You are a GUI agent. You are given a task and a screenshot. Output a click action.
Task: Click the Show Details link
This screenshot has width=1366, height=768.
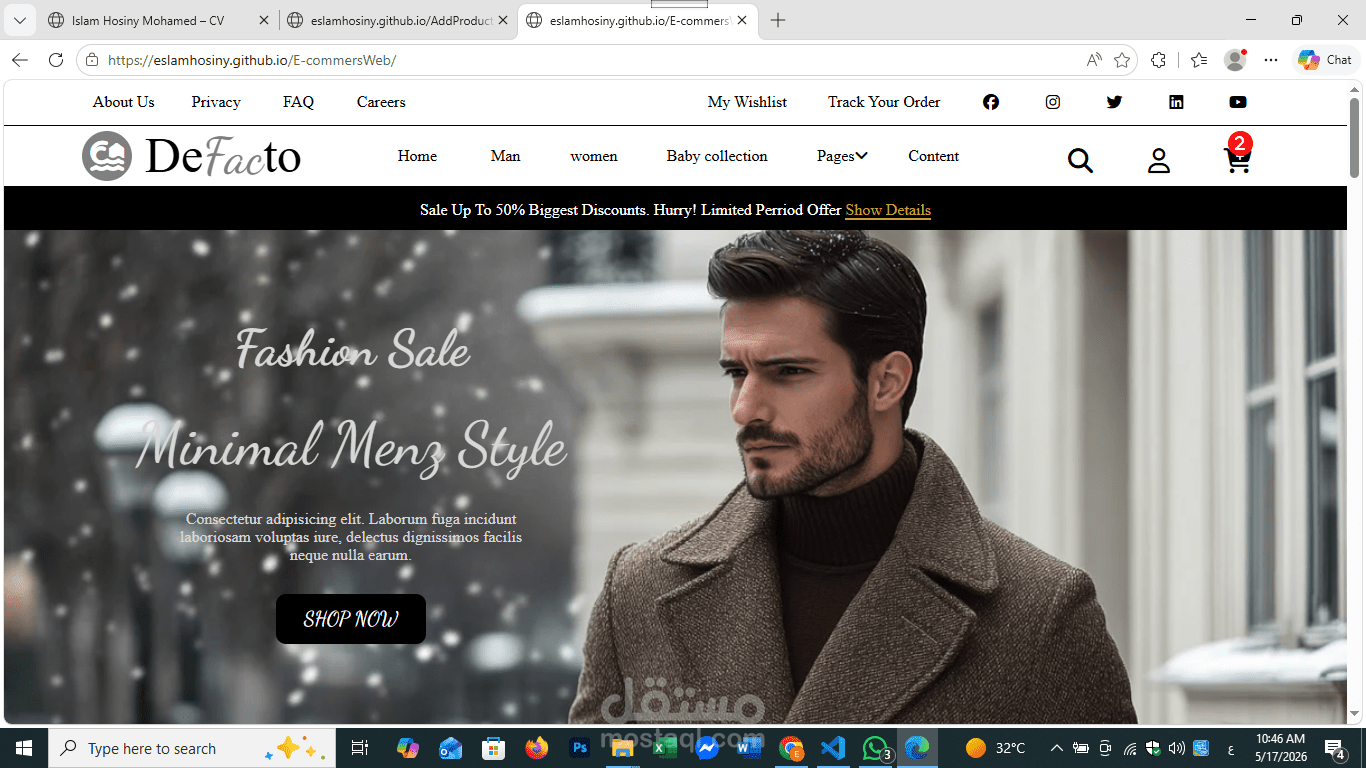[888, 210]
